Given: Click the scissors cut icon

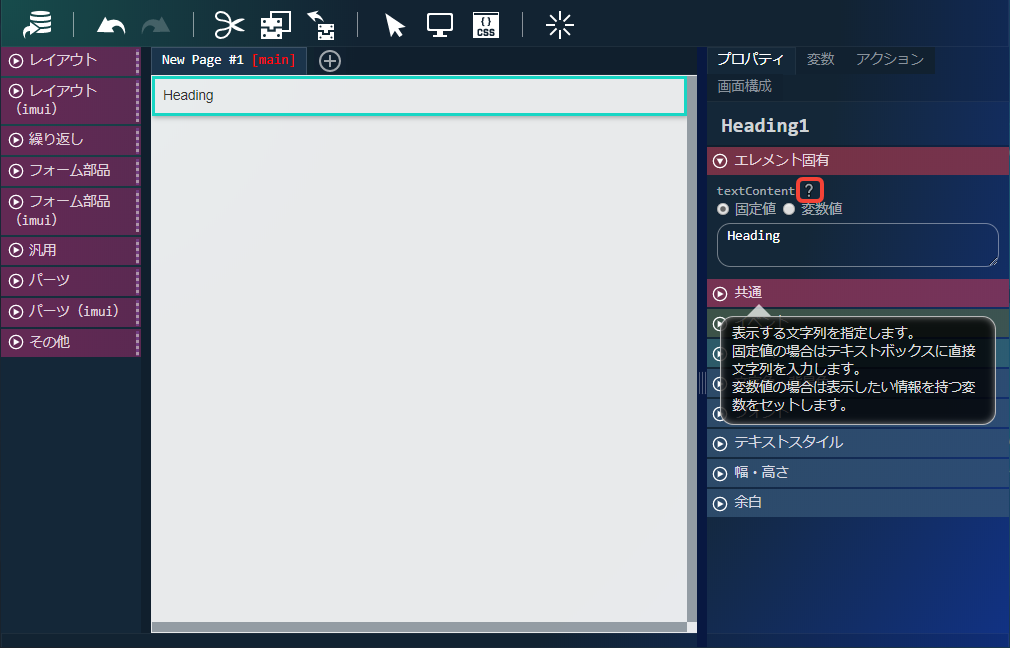Looking at the screenshot, I should click(x=230, y=26).
